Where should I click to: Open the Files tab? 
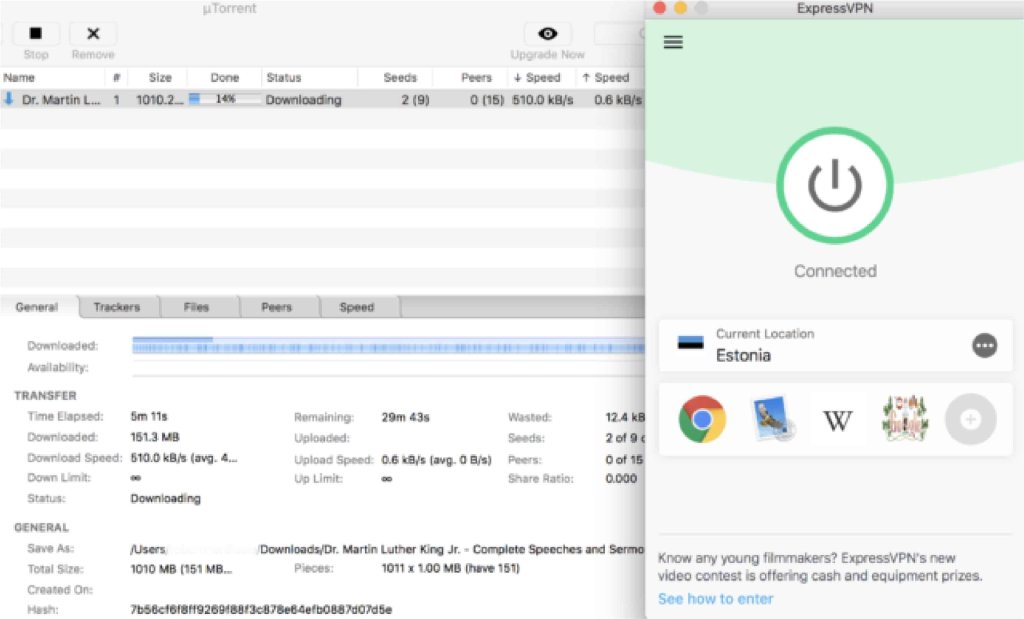(x=196, y=307)
